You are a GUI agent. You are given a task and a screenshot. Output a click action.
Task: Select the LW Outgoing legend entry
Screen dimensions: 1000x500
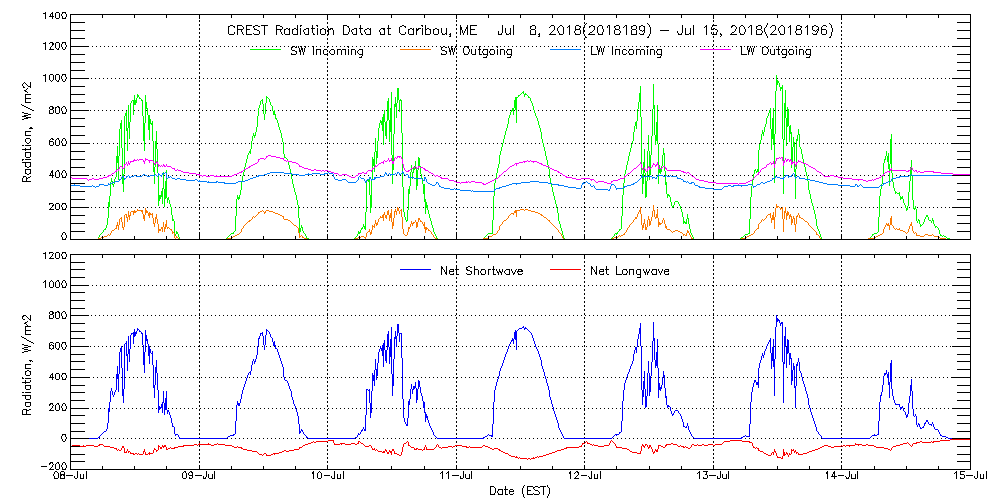click(775, 51)
